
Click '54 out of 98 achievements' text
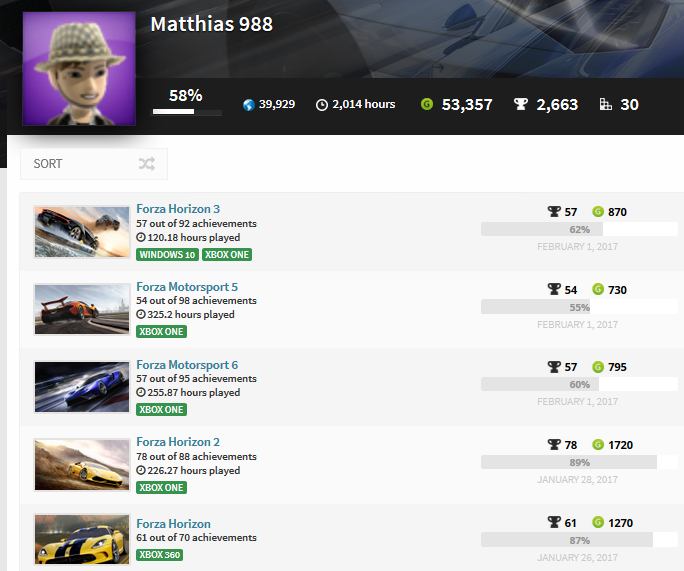pyautogui.click(x=196, y=301)
